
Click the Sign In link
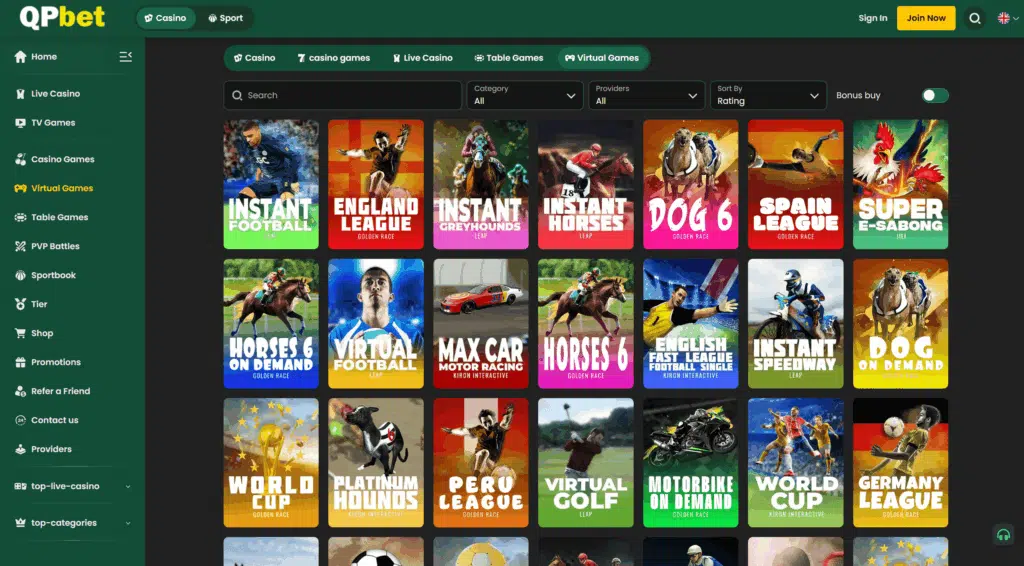(872, 18)
